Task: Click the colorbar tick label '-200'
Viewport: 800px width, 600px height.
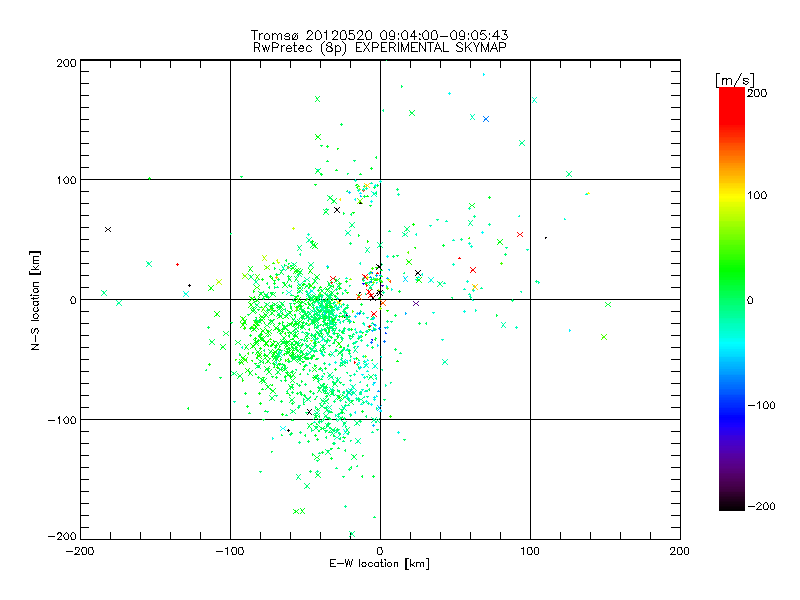Action: [x=761, y=506]
